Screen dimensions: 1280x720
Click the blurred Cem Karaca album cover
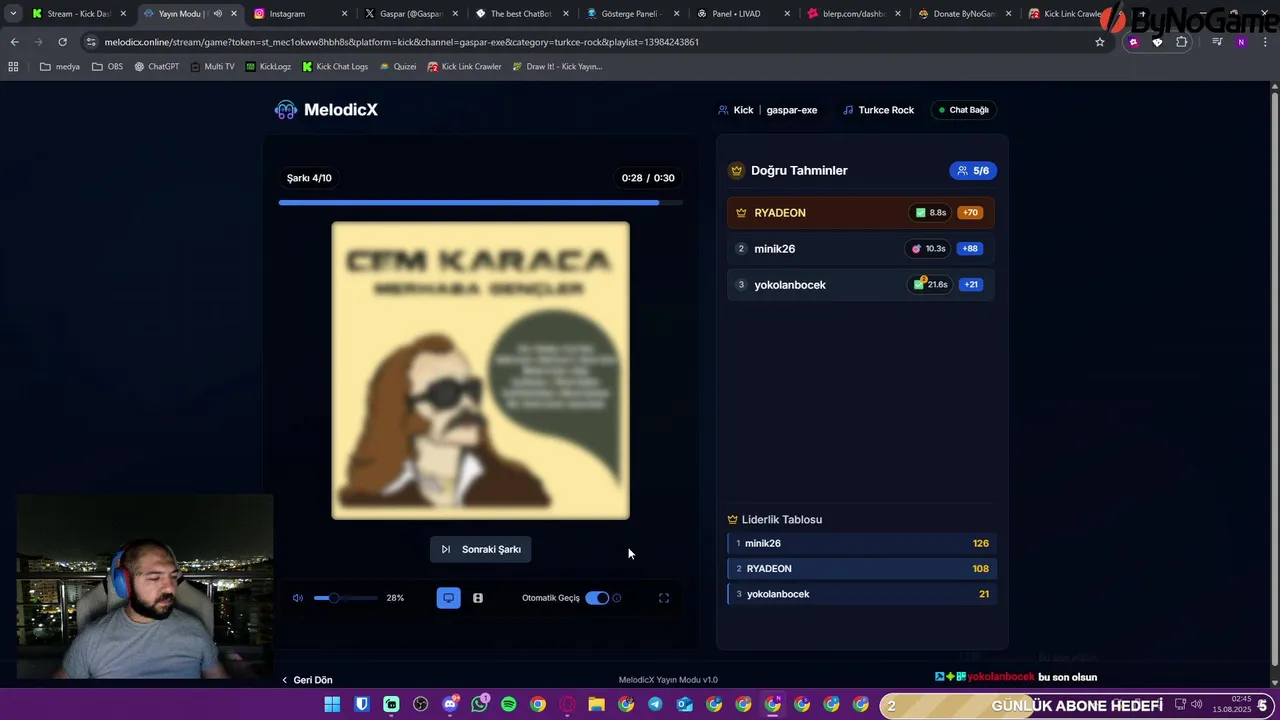click(481, 371)
